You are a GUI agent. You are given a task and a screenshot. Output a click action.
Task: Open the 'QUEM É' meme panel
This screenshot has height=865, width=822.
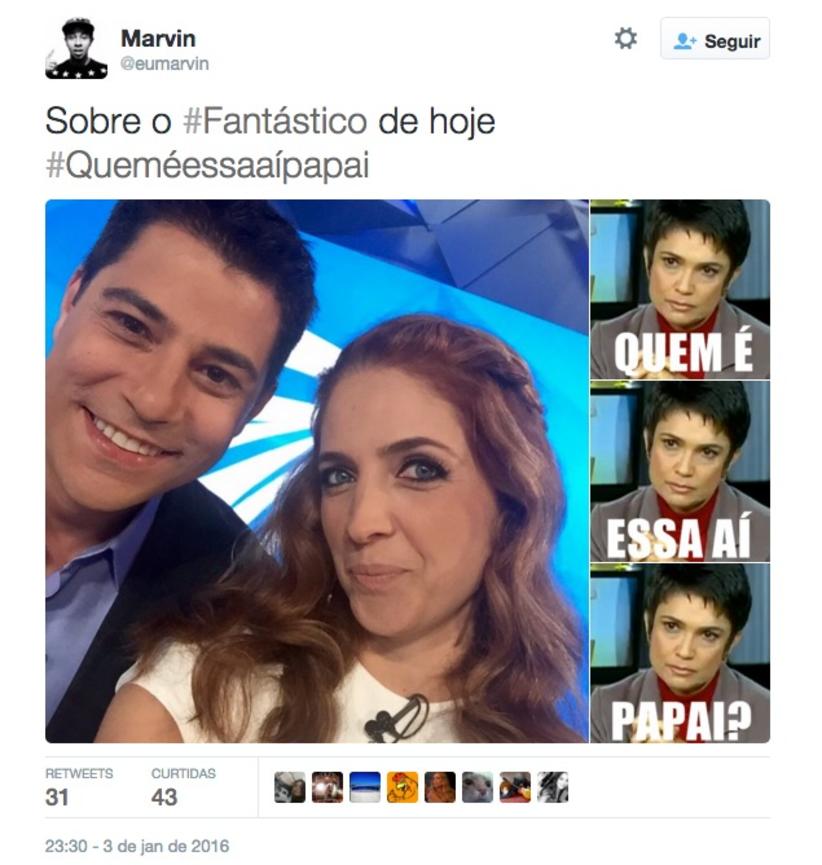click(680, 289)
